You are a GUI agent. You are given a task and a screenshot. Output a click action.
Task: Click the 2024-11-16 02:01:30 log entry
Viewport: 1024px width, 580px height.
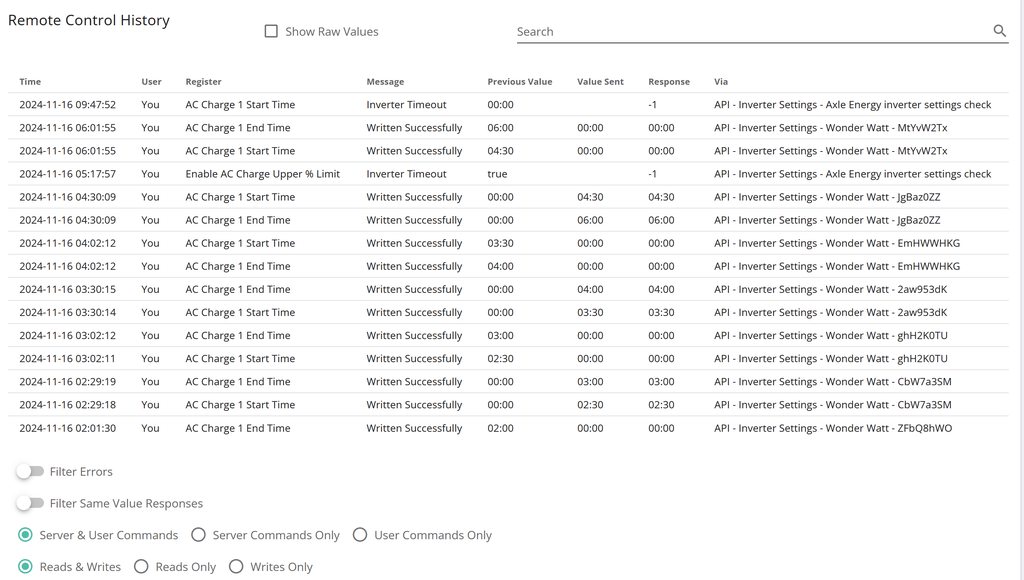(x=67, y=428)
